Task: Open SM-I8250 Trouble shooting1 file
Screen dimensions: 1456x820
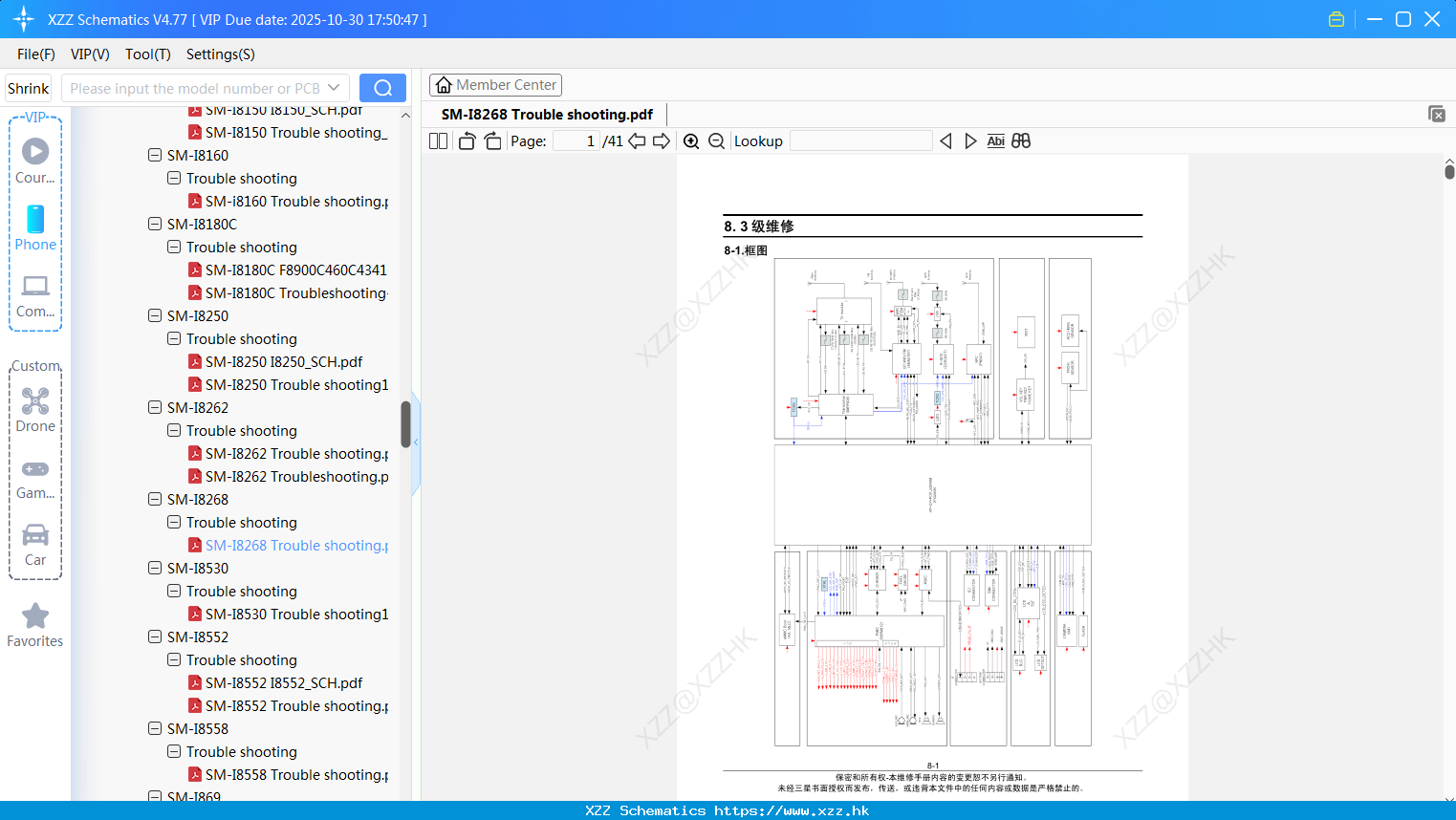Action: coord(288,384)
